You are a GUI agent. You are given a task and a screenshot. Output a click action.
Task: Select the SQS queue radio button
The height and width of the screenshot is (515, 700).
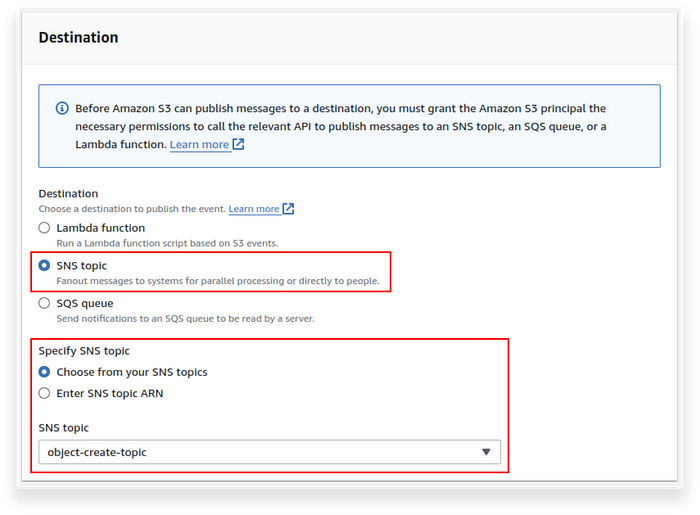coord(44,303)
